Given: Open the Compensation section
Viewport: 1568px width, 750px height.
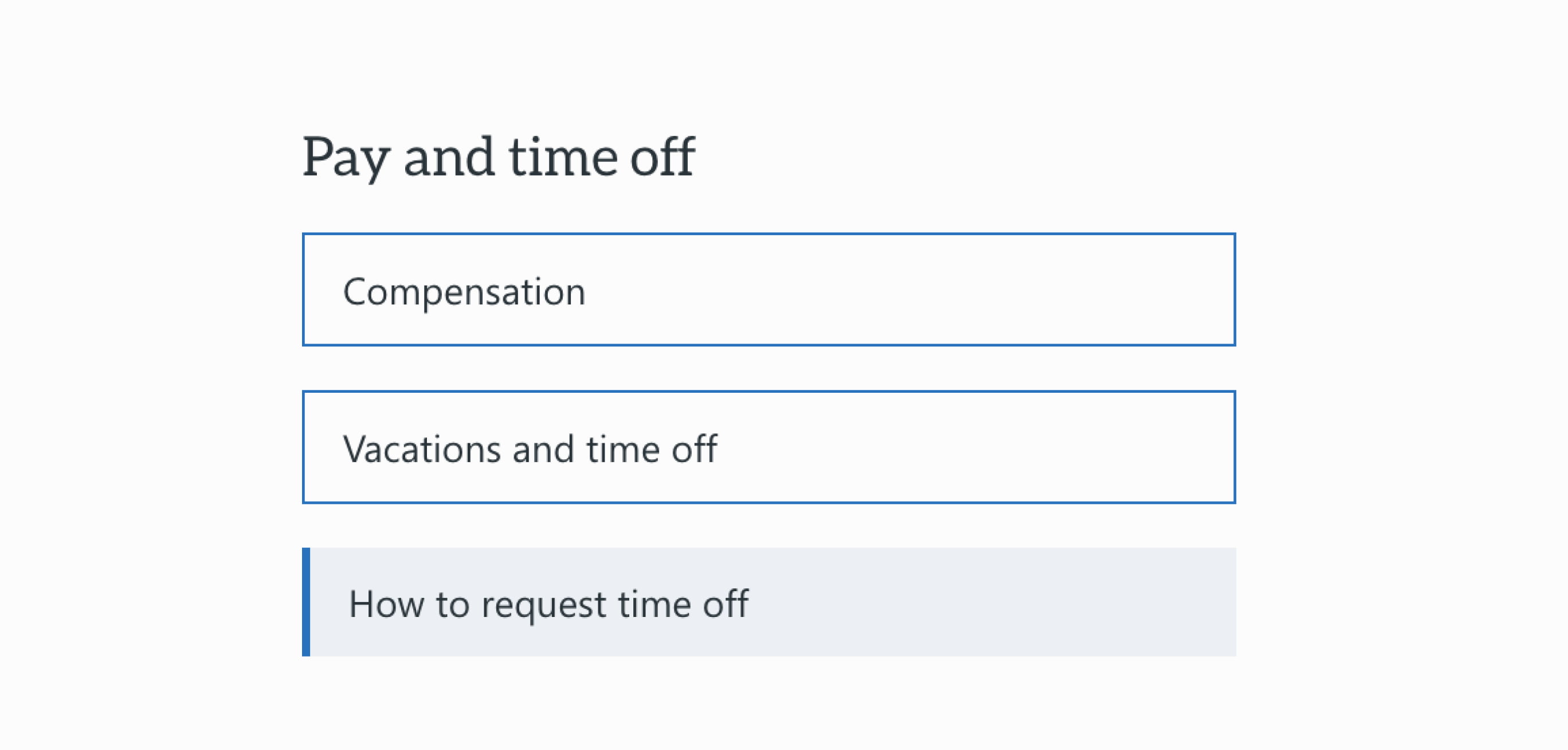Looking at the screenshot, I should [768, 290].
